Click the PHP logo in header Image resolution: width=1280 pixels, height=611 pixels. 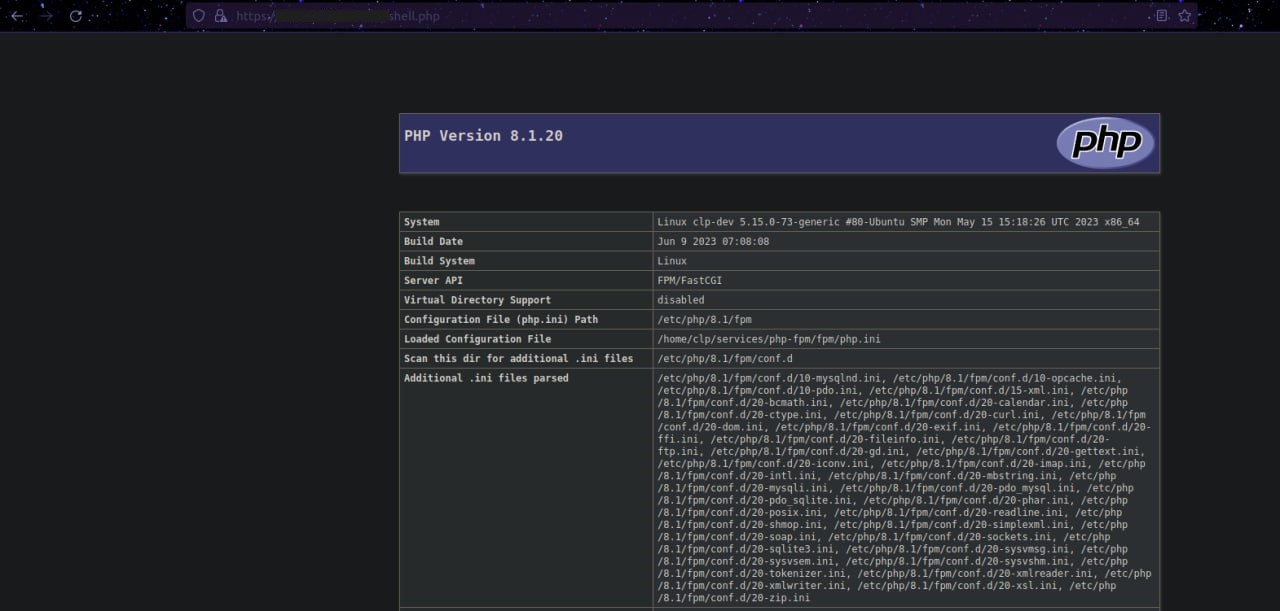[1105, 143]
